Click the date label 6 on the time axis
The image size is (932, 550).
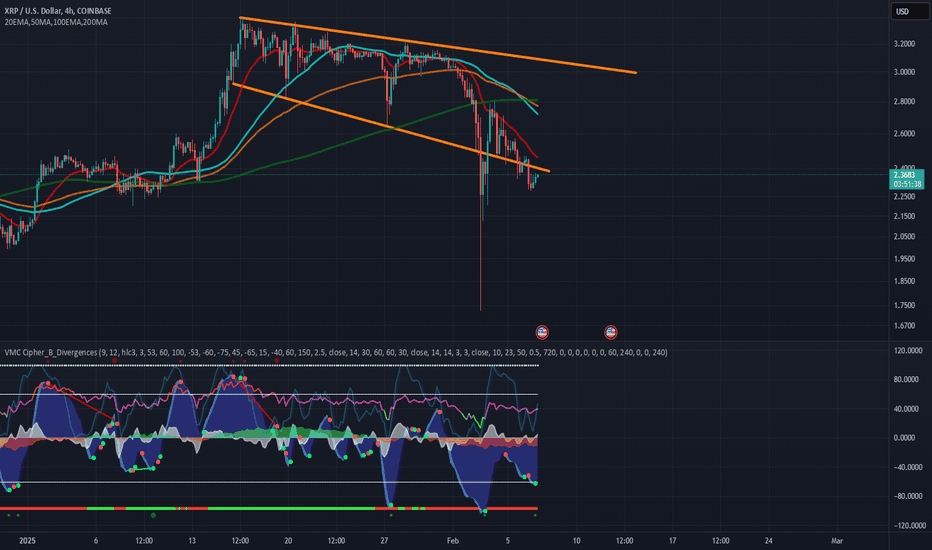coord(96,541)
